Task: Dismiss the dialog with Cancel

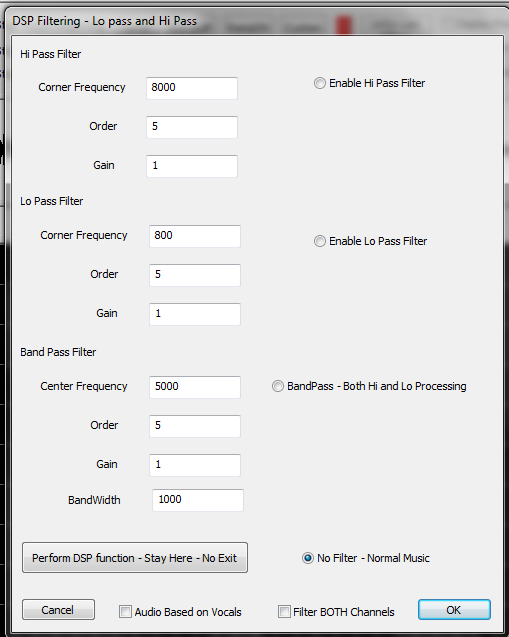Action: (58, 610)
